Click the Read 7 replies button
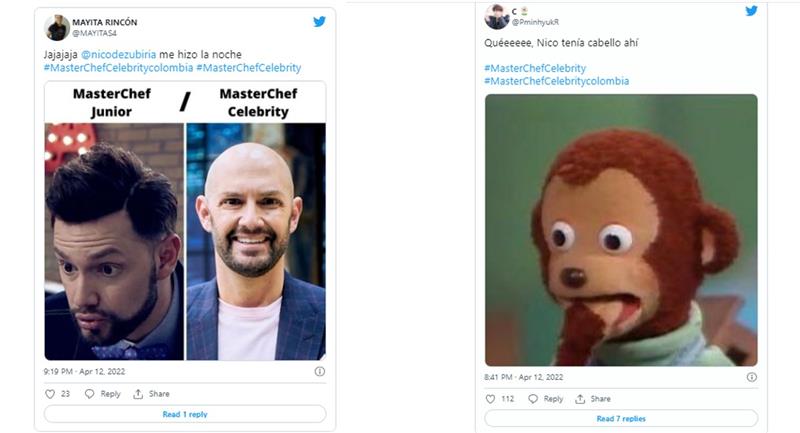This screenshot has width=800, height=433. (621, 419)
